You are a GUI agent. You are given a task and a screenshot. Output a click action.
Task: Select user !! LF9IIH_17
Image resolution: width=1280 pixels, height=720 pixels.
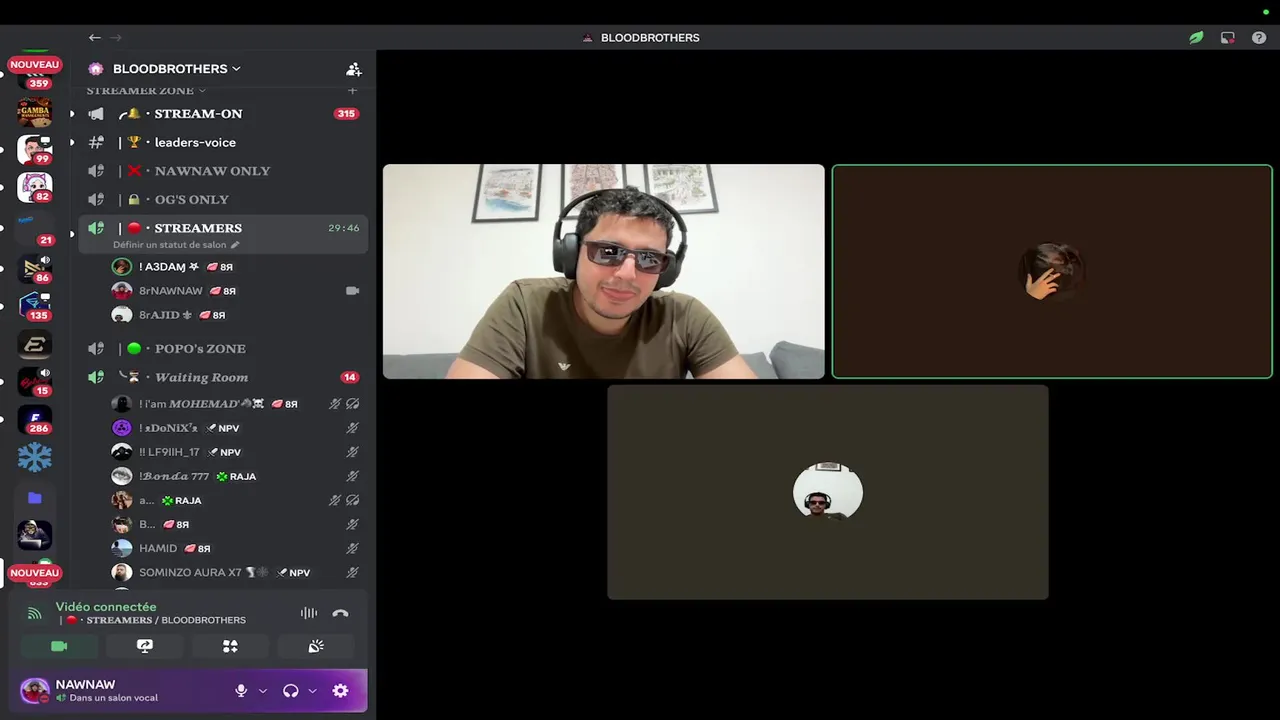[237, 452]
